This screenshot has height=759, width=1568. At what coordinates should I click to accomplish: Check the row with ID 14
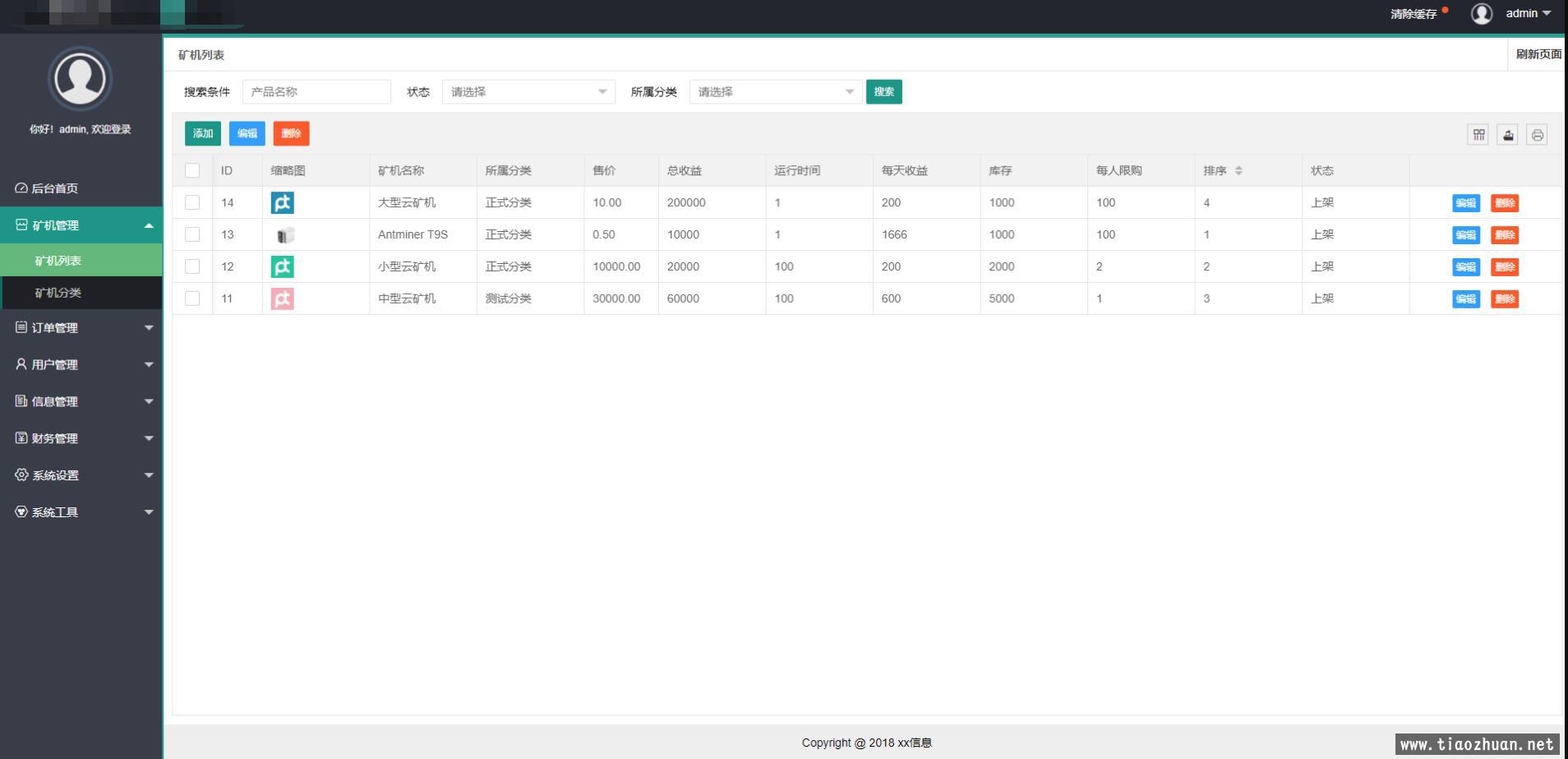(192, 202)
